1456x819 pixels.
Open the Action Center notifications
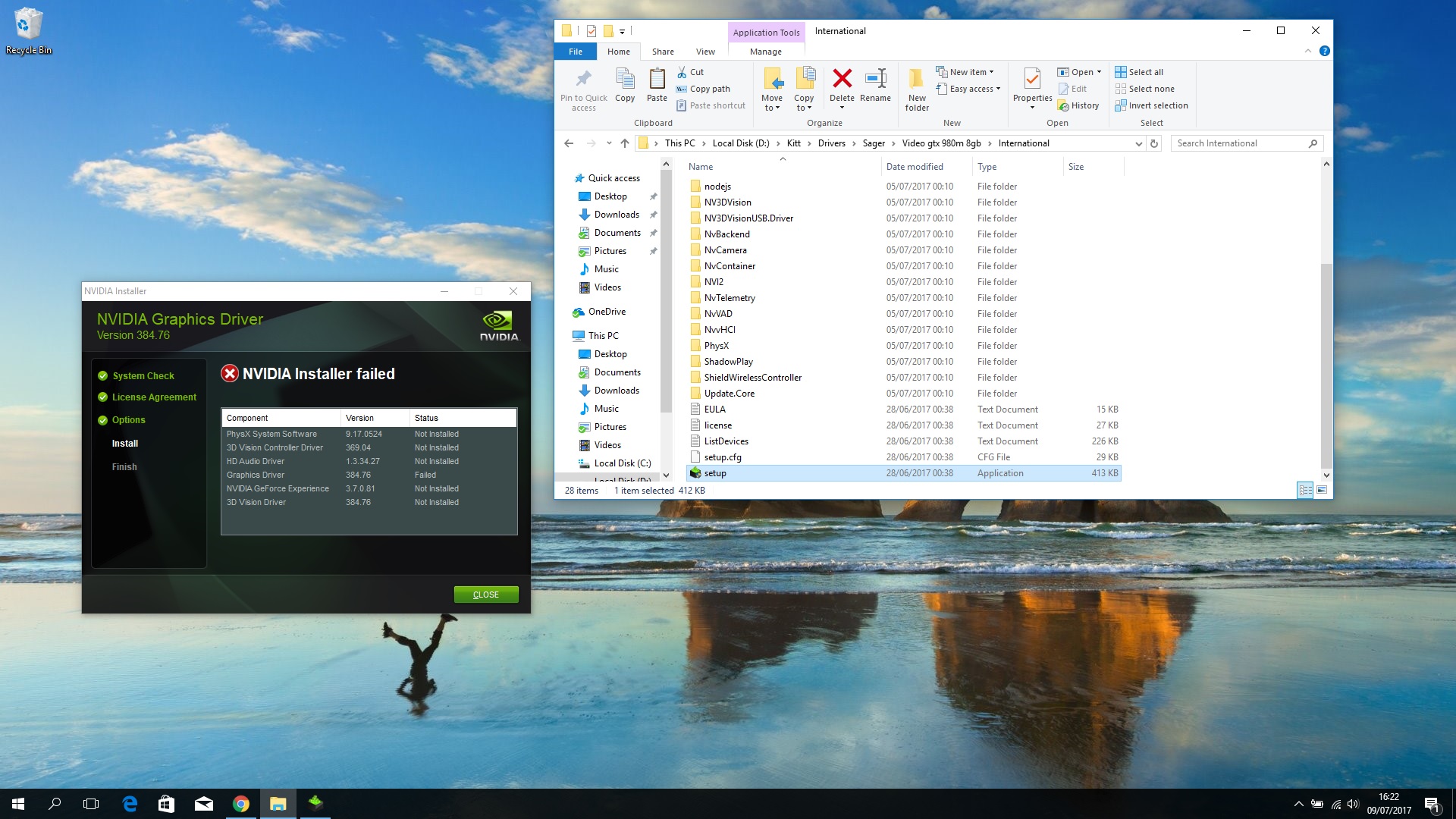point(1432,804)
